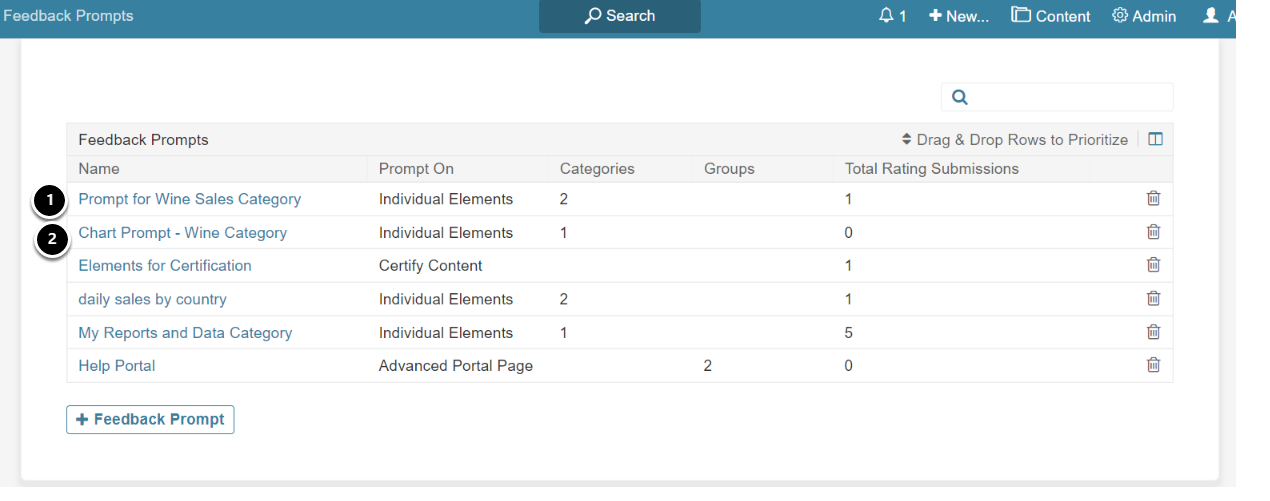Screen dimensions: 1270x501
Task: Open the Admin gear menu
Action: [x=1144, y=16]
